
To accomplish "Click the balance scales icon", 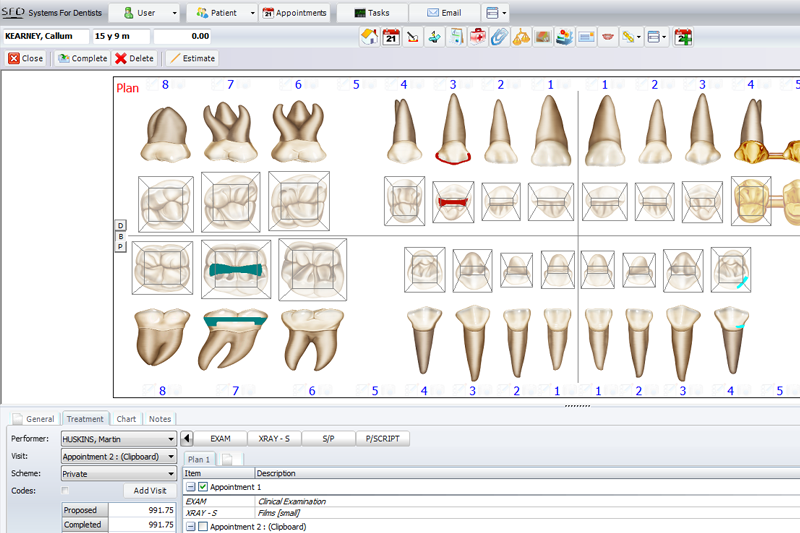I will pos(521,37).
